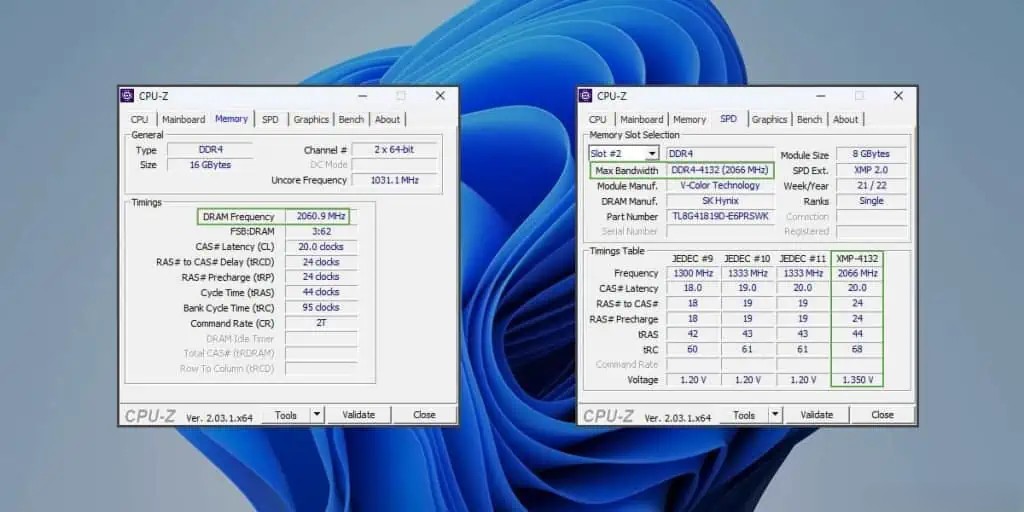
Task: Click Channel # value 2 x 64-bit
Action: click(x=394, y=150)
